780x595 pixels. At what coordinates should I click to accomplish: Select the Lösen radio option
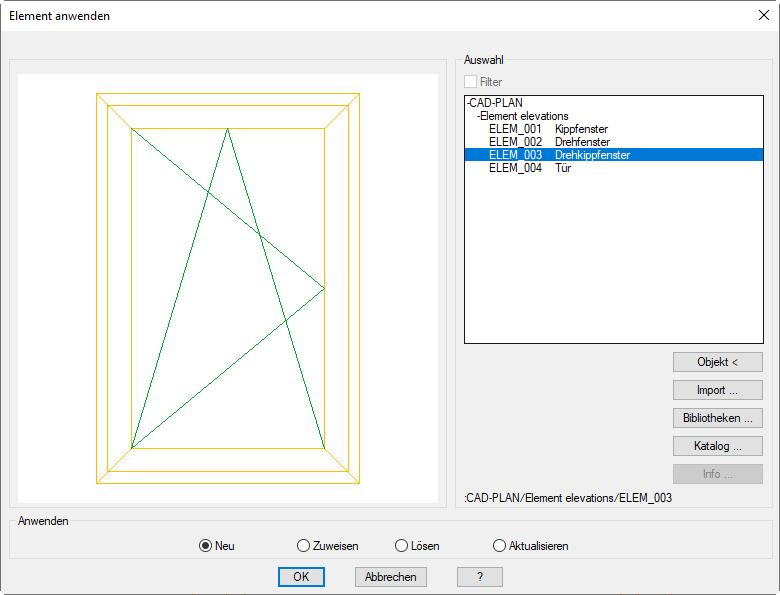(x=402, y=546)
